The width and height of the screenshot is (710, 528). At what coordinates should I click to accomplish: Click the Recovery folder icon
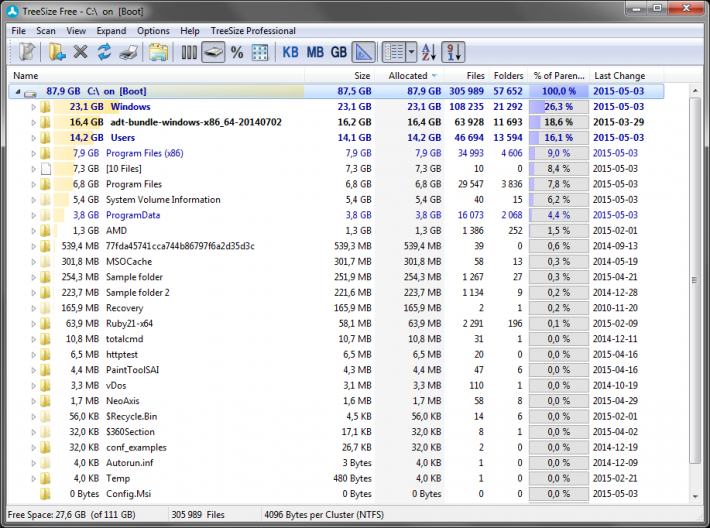pyautogui.click(x=45, y=308)
